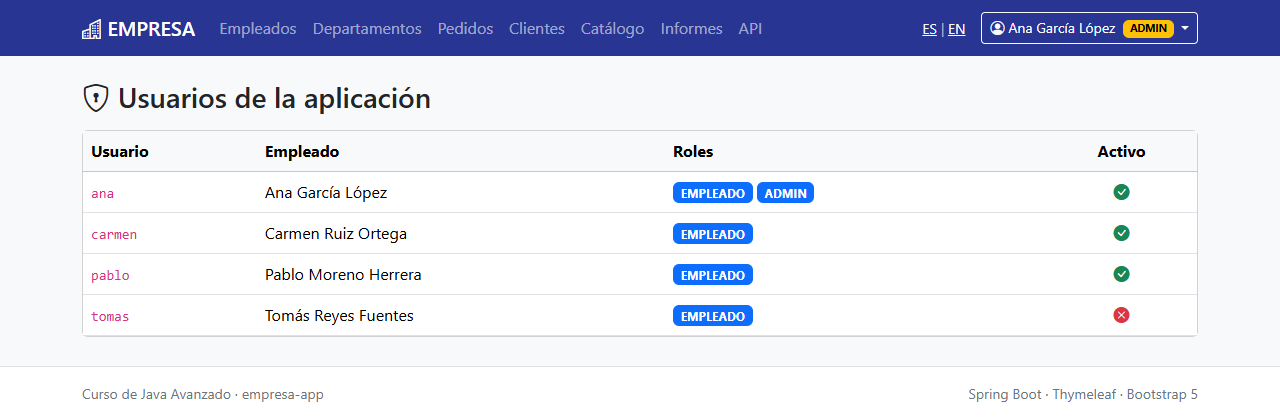
Task: Click the username 'carmen'
Action: [114, 235]
